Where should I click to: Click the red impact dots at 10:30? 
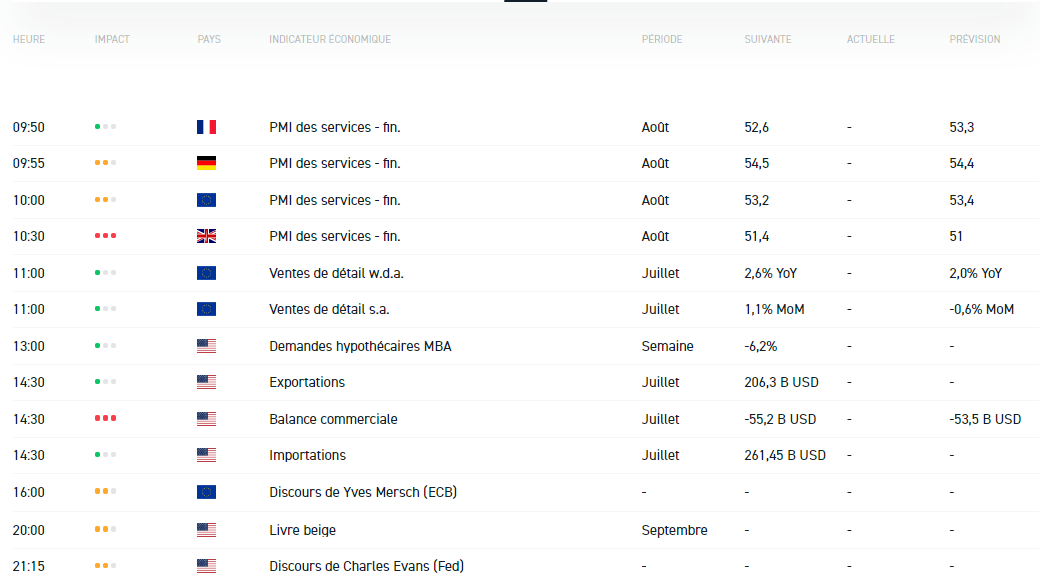click(x=105, y=236)
